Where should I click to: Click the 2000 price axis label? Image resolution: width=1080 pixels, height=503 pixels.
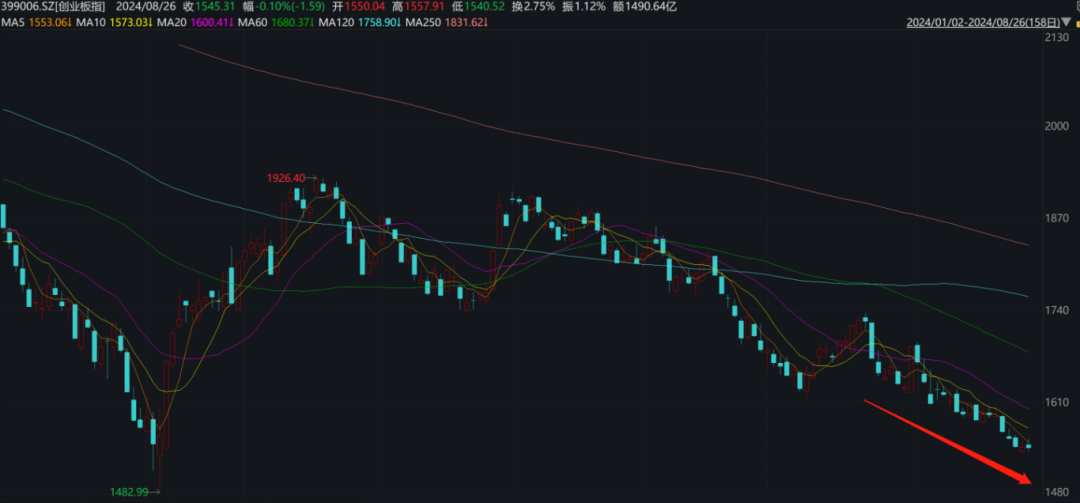(1056, 126)
